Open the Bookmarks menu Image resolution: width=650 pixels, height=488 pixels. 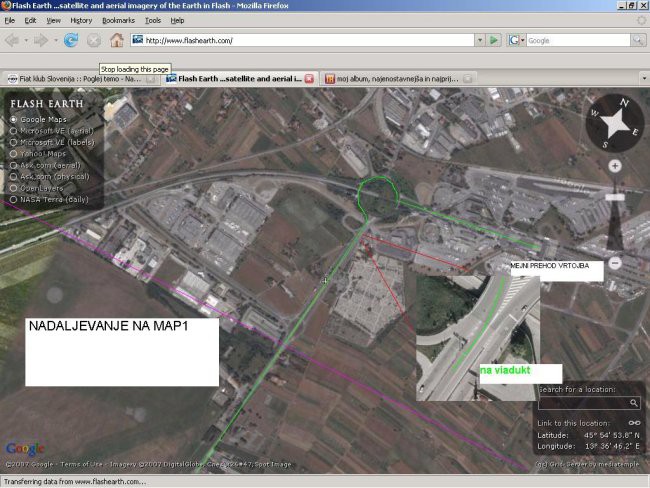coord(118,20)
